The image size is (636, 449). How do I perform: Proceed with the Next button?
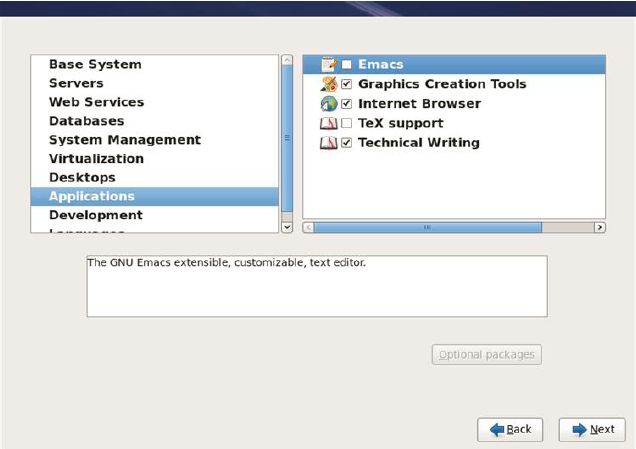[592, 430]
